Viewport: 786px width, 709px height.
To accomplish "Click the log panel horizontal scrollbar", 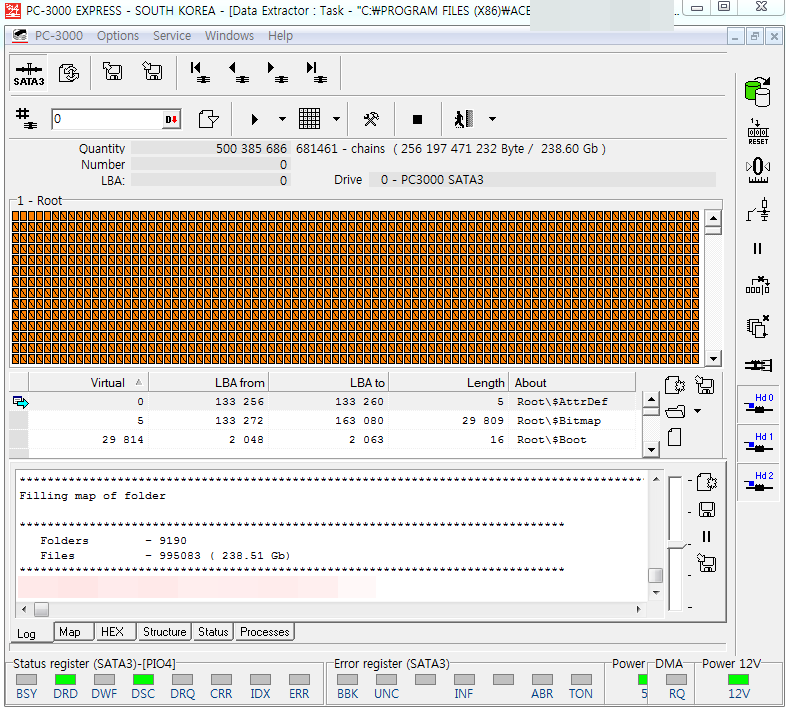I will click(330, 609).
